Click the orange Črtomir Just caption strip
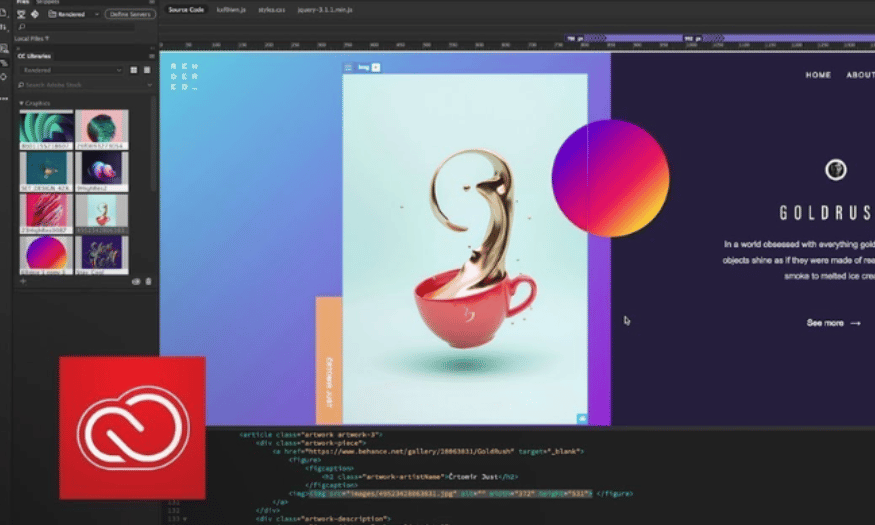 329,360
